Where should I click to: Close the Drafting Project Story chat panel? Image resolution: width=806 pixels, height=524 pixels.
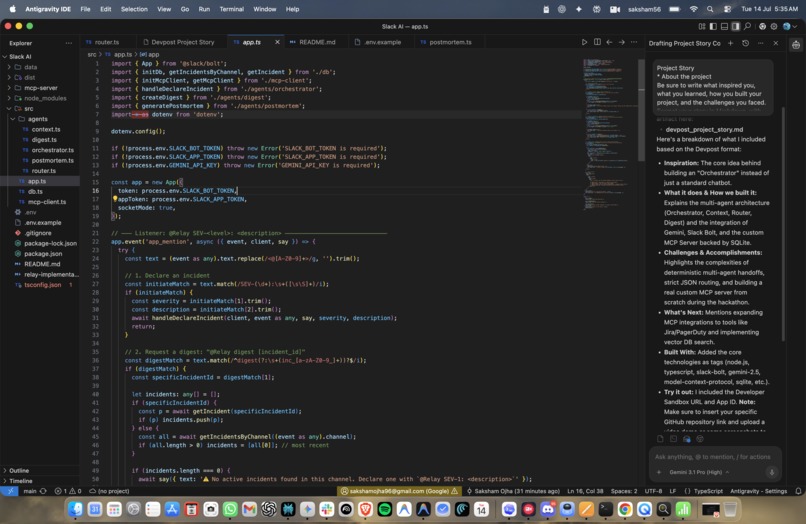coord(776,43)
